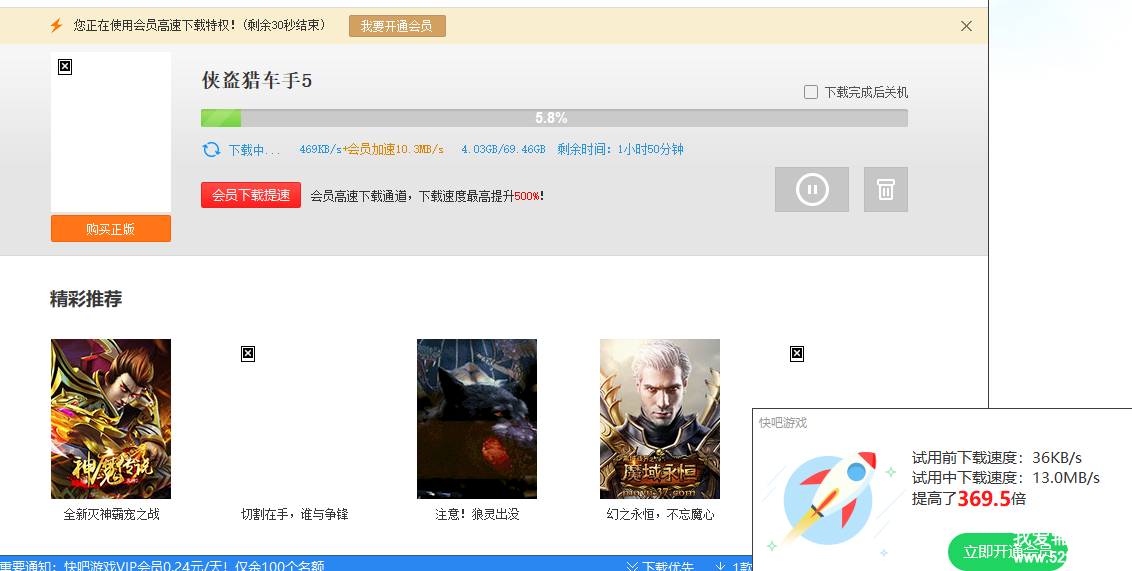The height and width of the screenshot is (571, 1132).
Task: Click the refresh icon beside 下载中
Action: coord(211,150)
